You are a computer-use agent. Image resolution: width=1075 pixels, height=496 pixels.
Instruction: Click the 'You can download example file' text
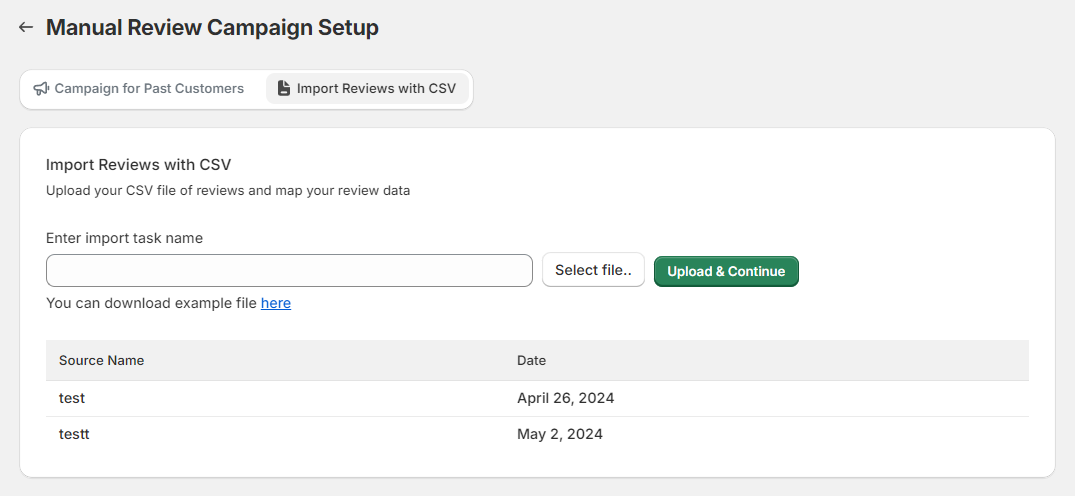point(152,303)
